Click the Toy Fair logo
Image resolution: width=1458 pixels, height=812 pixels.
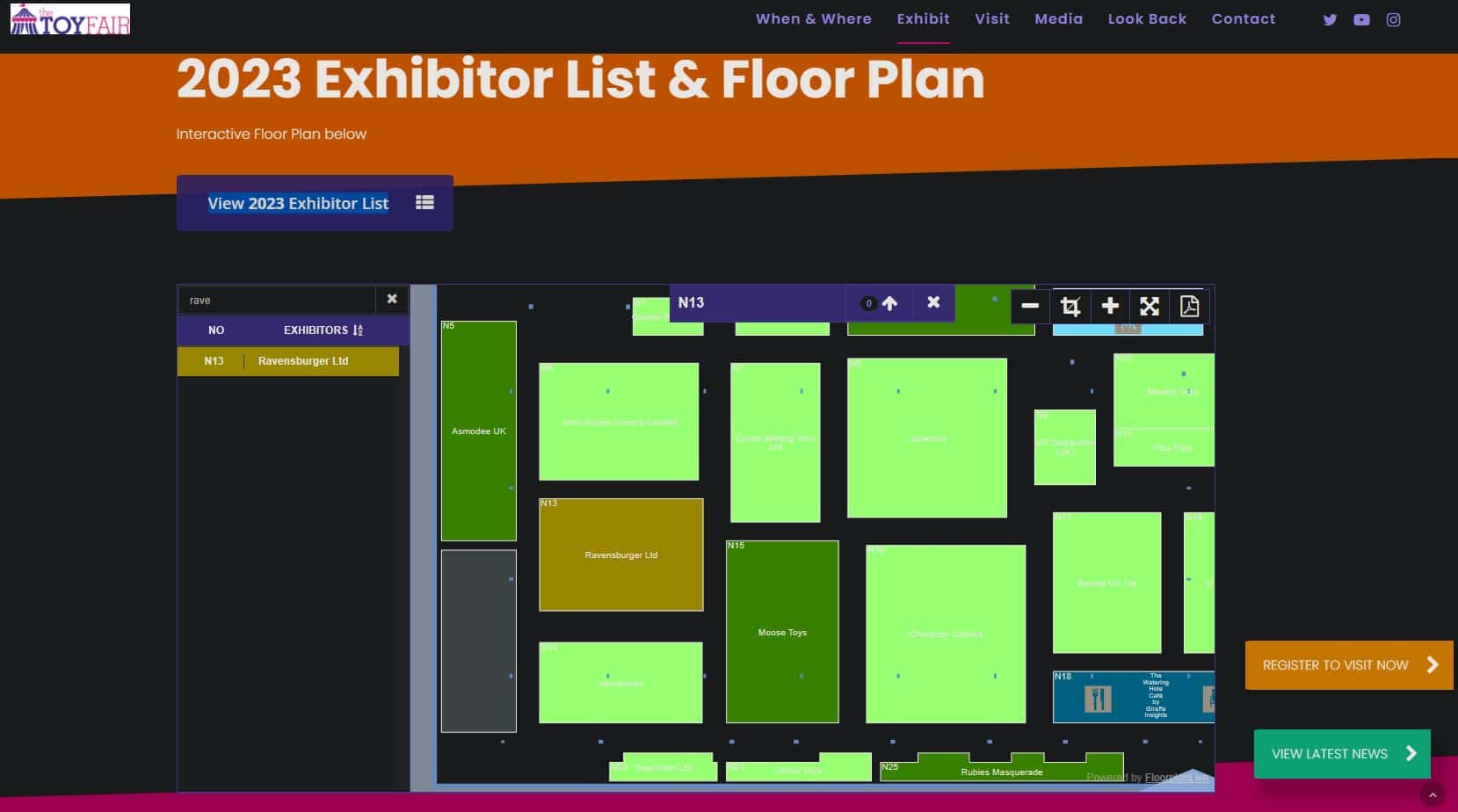70,19
